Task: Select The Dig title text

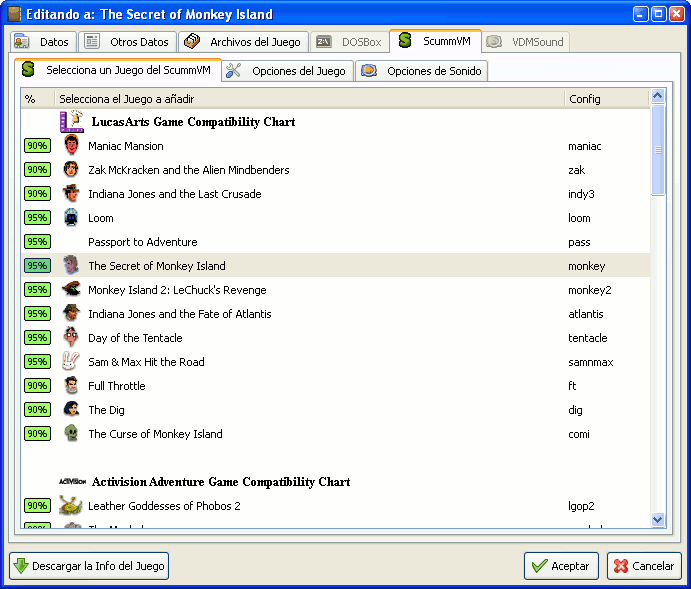Action: 106,410
